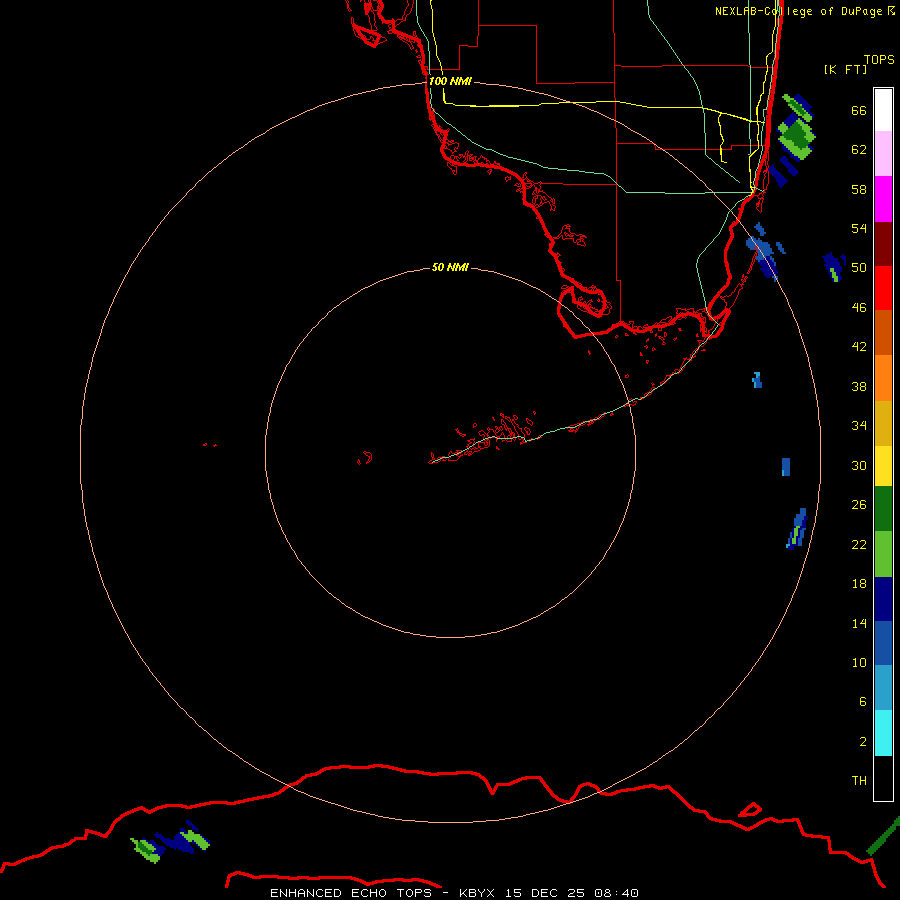Viewport: 900px width, 900px height.
Task: Click the [K FT] units label
Action: [x=845, y=69]
